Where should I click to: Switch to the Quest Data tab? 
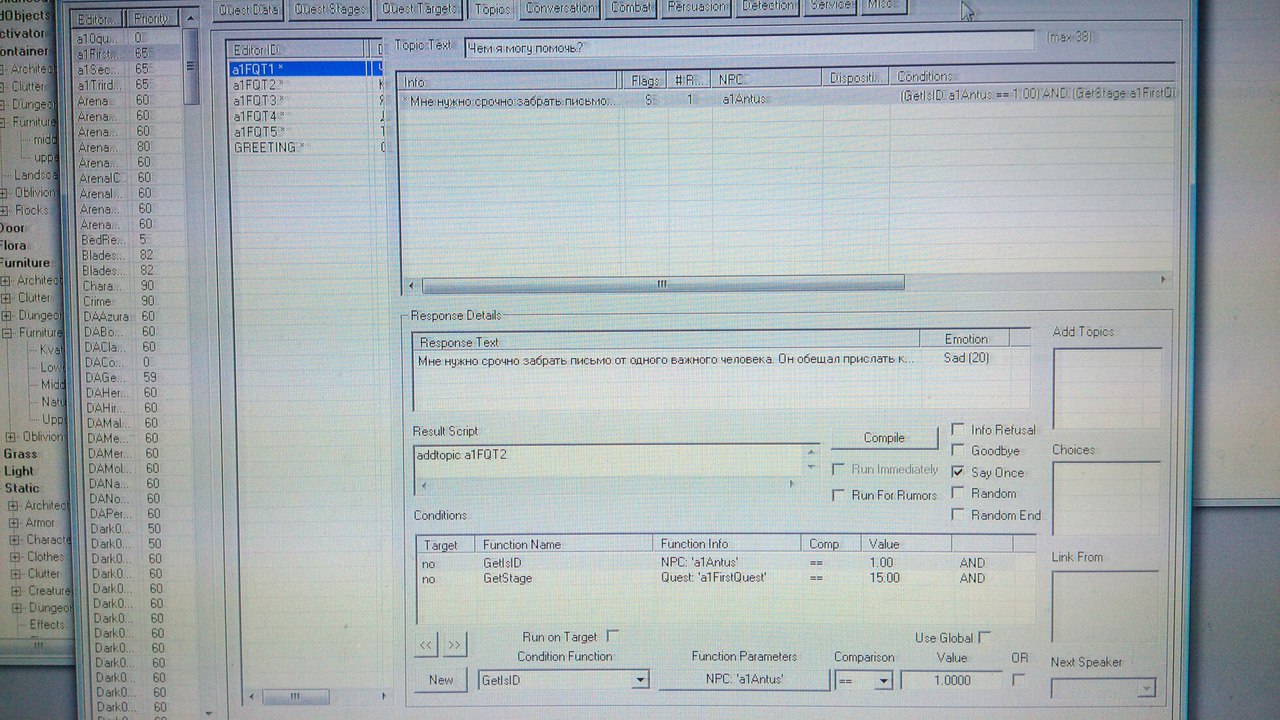tap(250, 10)
